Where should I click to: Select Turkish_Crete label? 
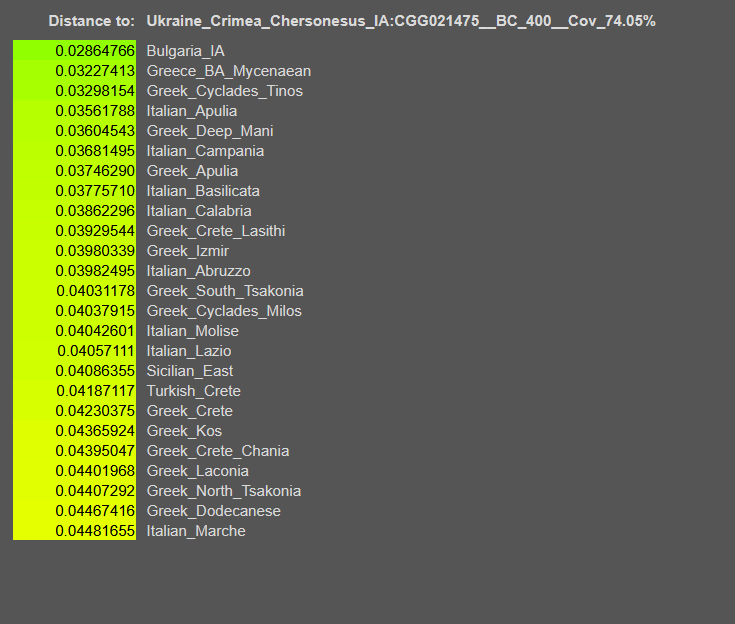tap(194, 391)
